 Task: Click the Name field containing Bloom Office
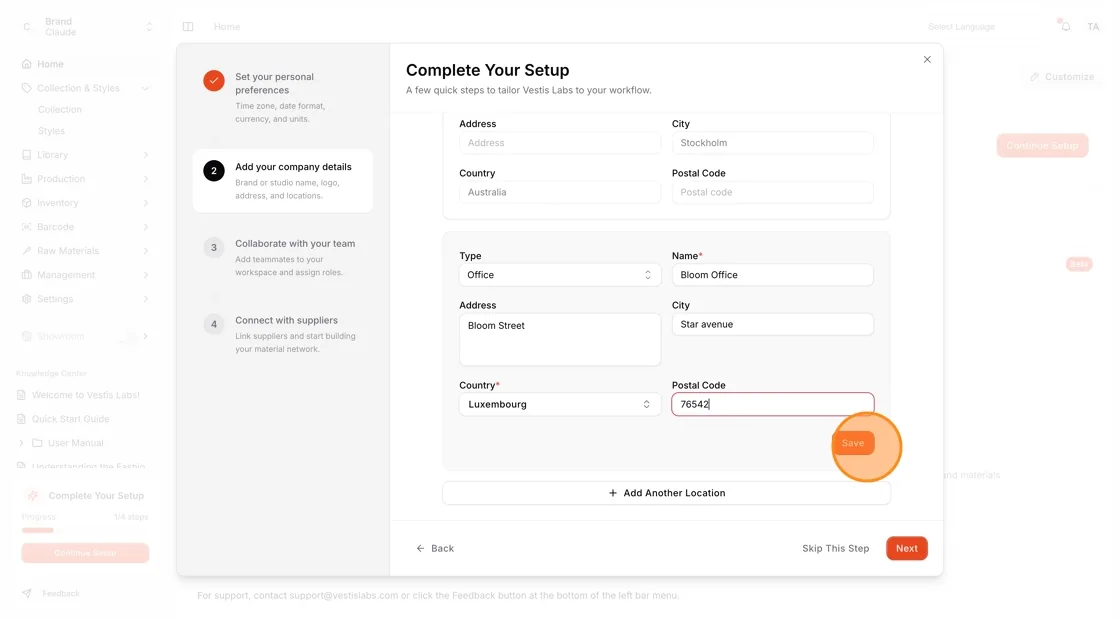(772, 275)
